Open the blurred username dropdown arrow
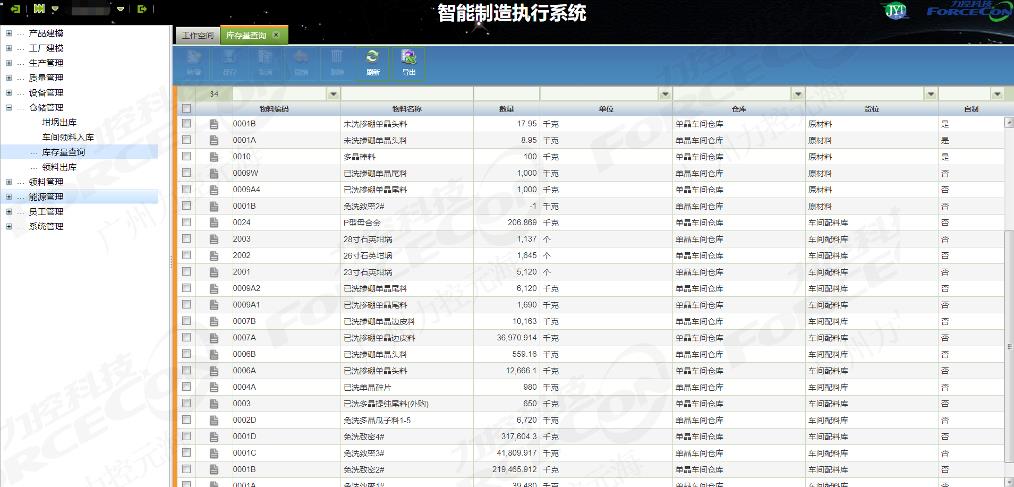 pyautogui.click(x=120, y=9)
